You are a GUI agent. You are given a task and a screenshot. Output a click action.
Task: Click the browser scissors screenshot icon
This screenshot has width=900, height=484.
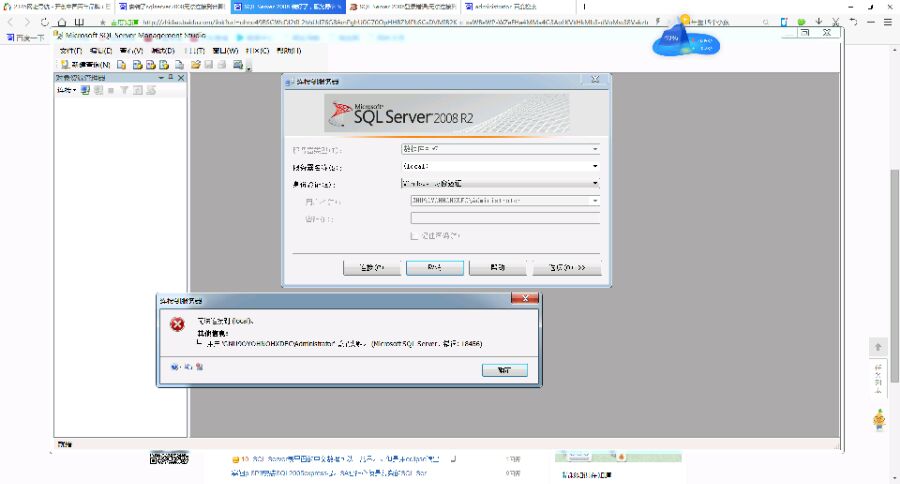(836, 22)
